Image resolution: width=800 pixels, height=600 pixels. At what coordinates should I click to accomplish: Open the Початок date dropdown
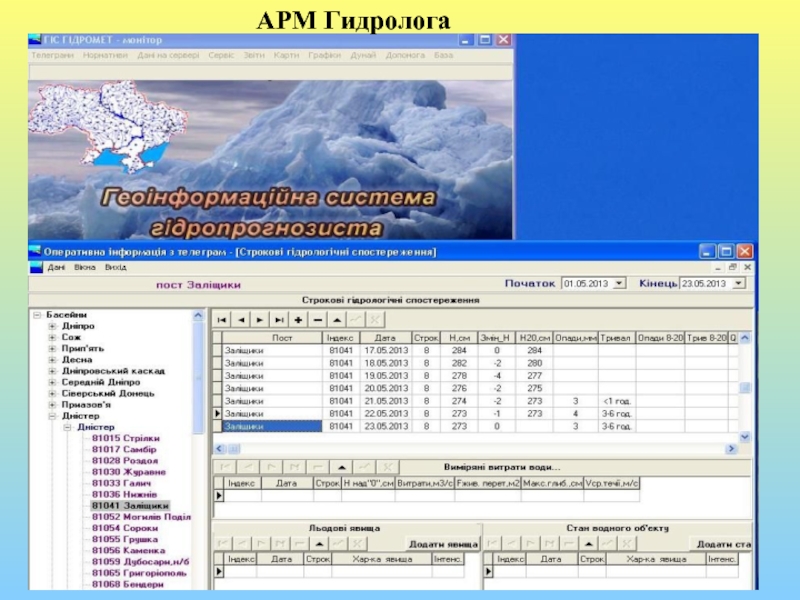[619, 284]
